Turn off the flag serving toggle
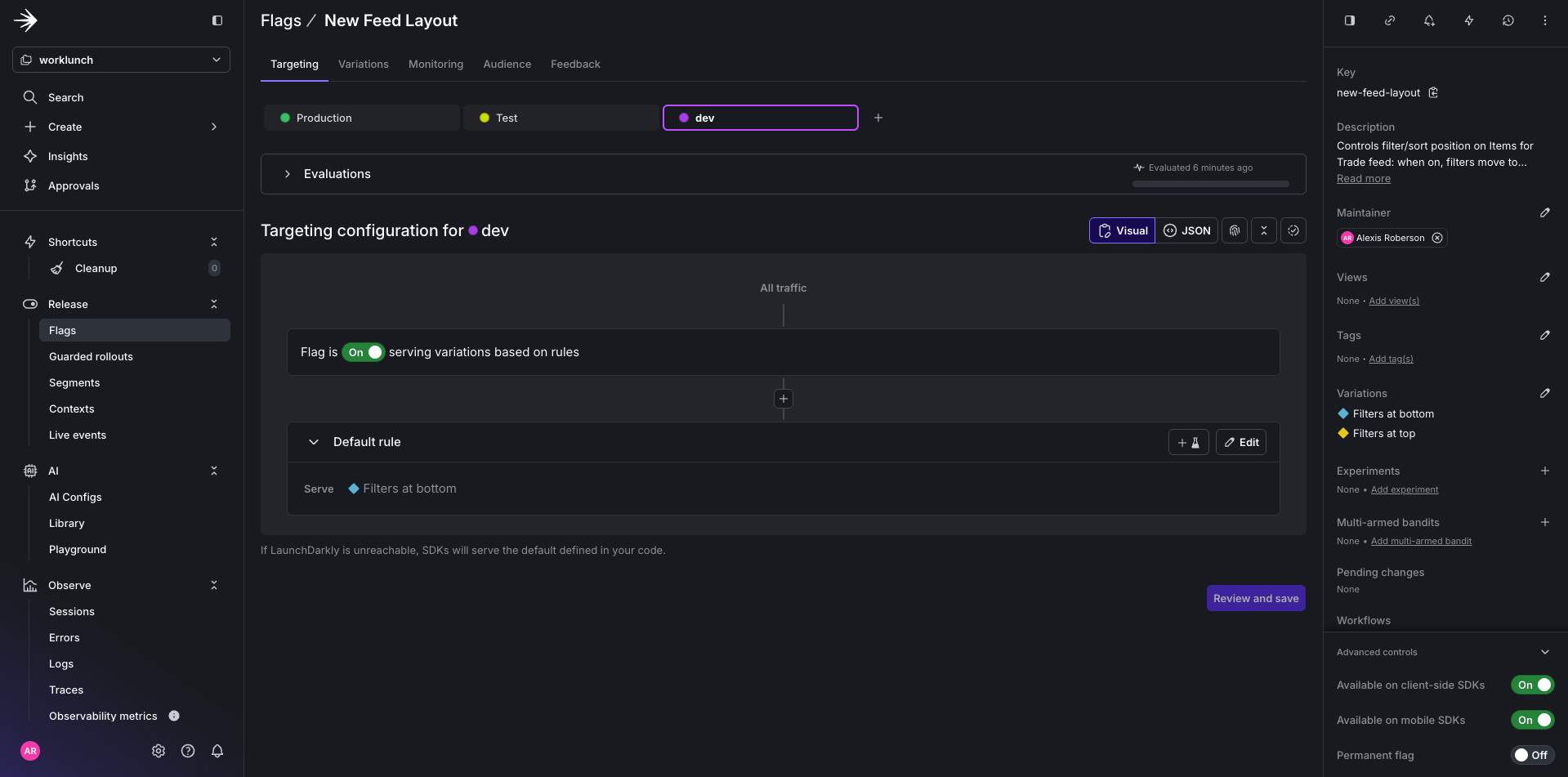Screen dimensions: 1568x777 coord(363,352)
